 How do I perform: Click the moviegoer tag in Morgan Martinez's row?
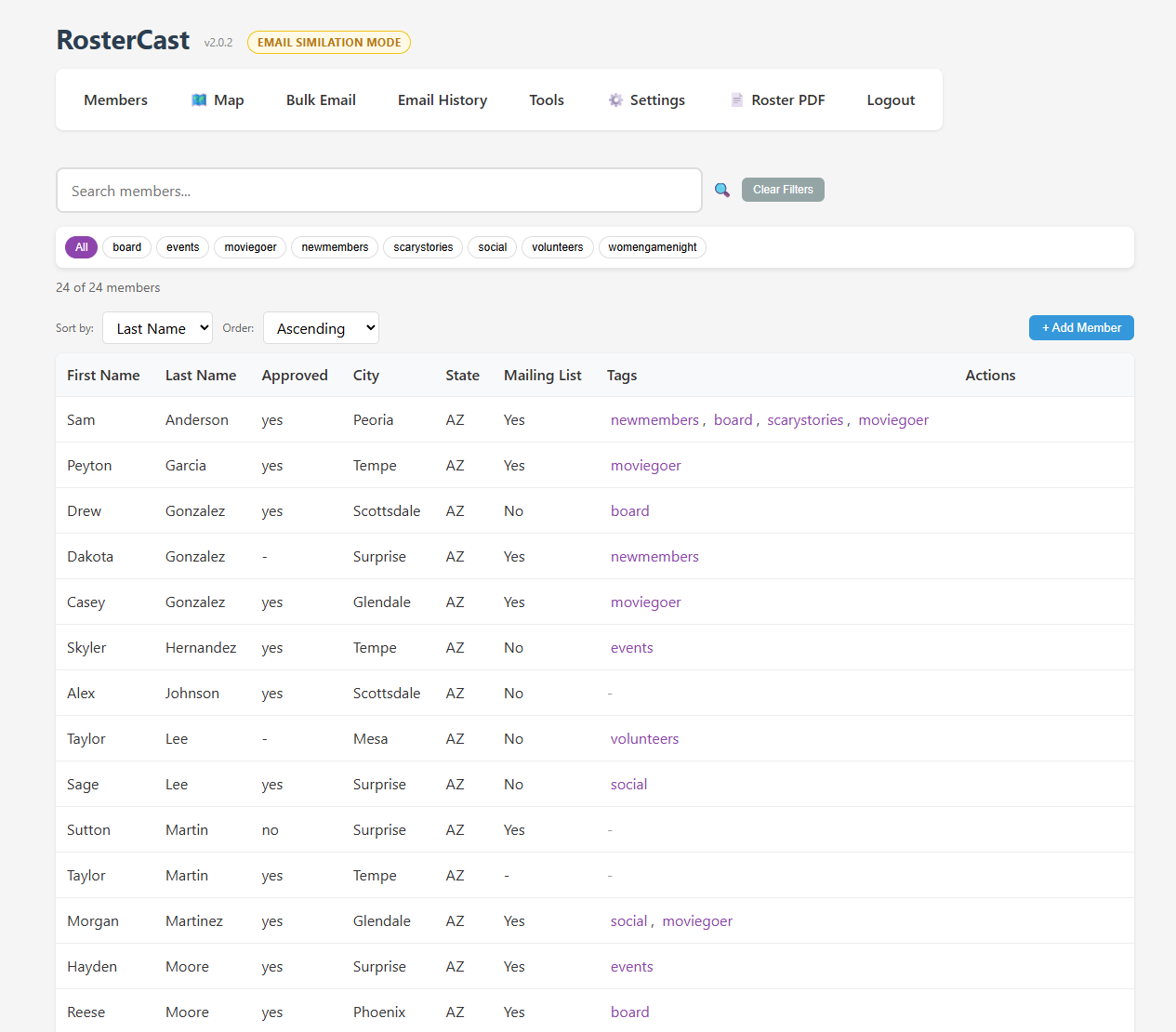coord(697,921)
